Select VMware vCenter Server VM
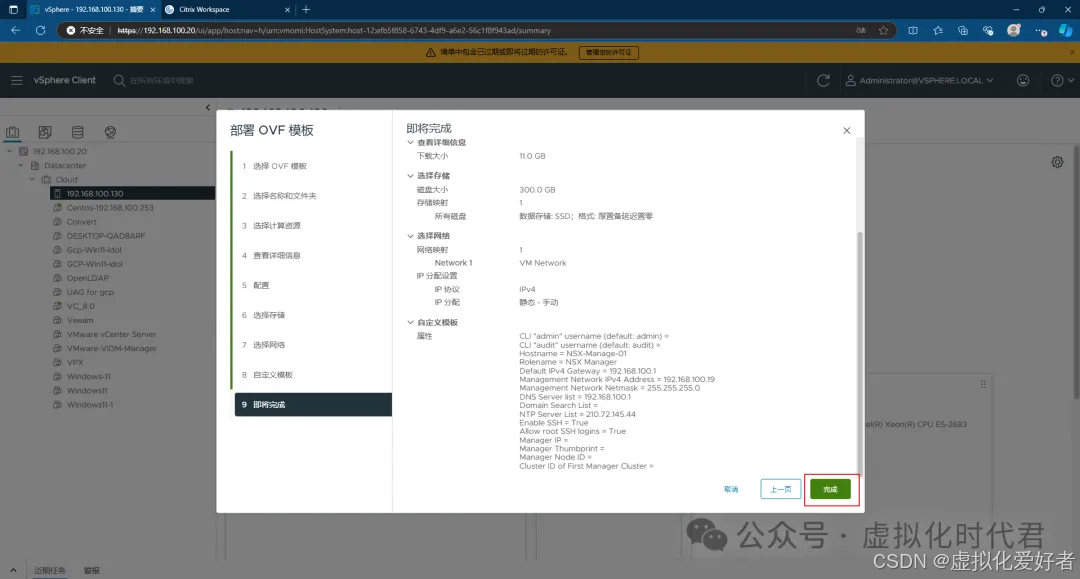This screenshot has height=579, width=1080. coord(111,335)
